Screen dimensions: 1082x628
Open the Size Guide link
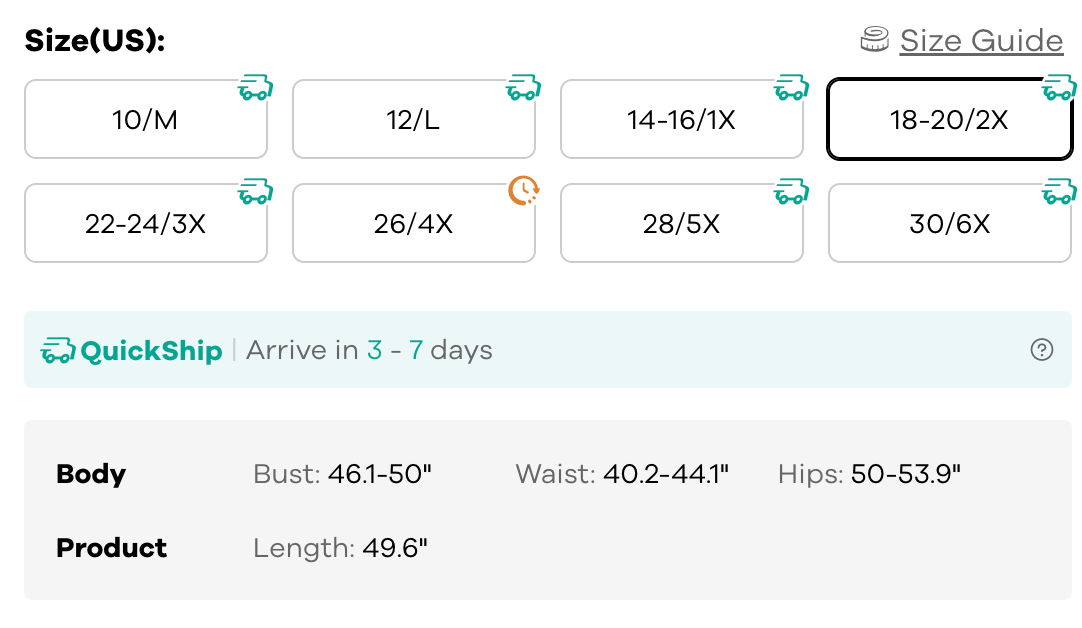pyautogui.click(x=981, y=41)
